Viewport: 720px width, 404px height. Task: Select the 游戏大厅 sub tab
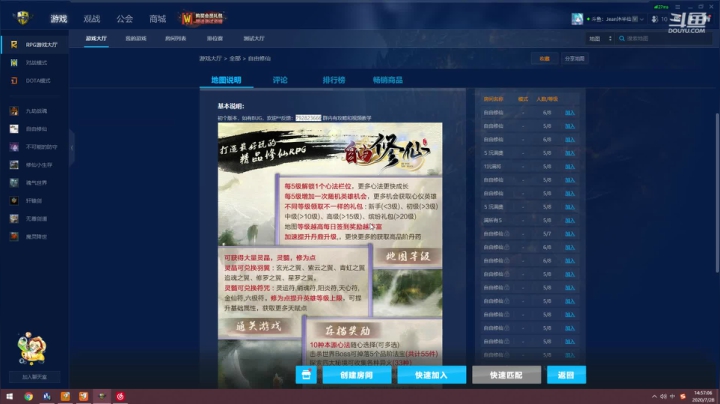tap(96, 39)
